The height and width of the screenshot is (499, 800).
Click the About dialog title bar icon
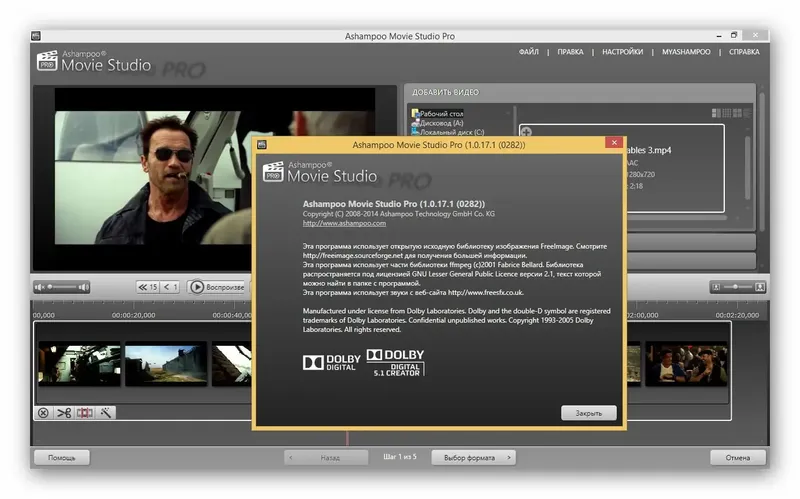coord(262,145)
